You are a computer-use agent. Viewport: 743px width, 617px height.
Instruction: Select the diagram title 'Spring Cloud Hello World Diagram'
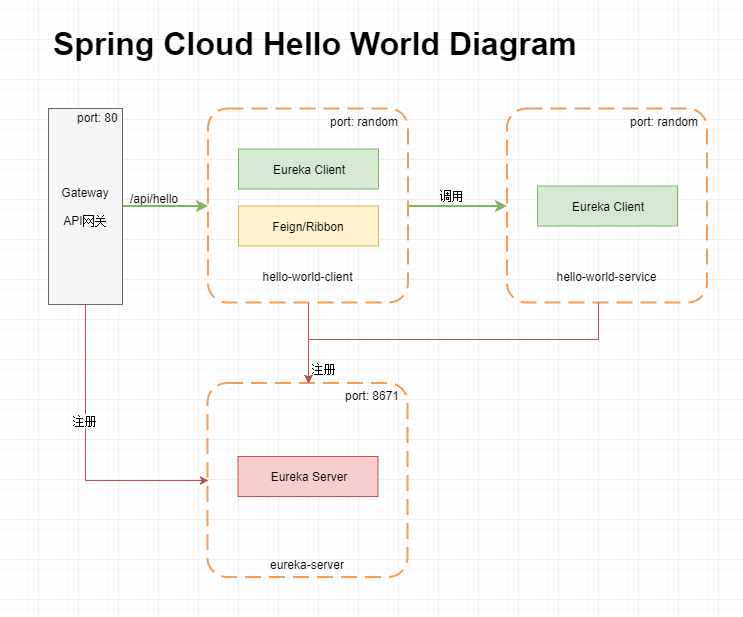[315, 45]
